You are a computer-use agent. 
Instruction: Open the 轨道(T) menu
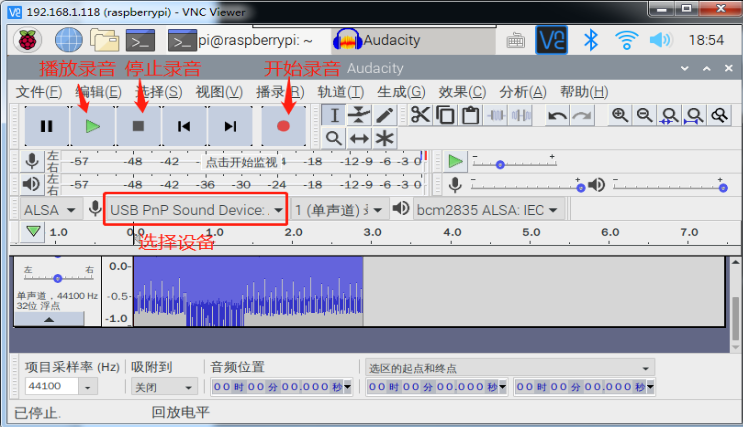[340, 92]
